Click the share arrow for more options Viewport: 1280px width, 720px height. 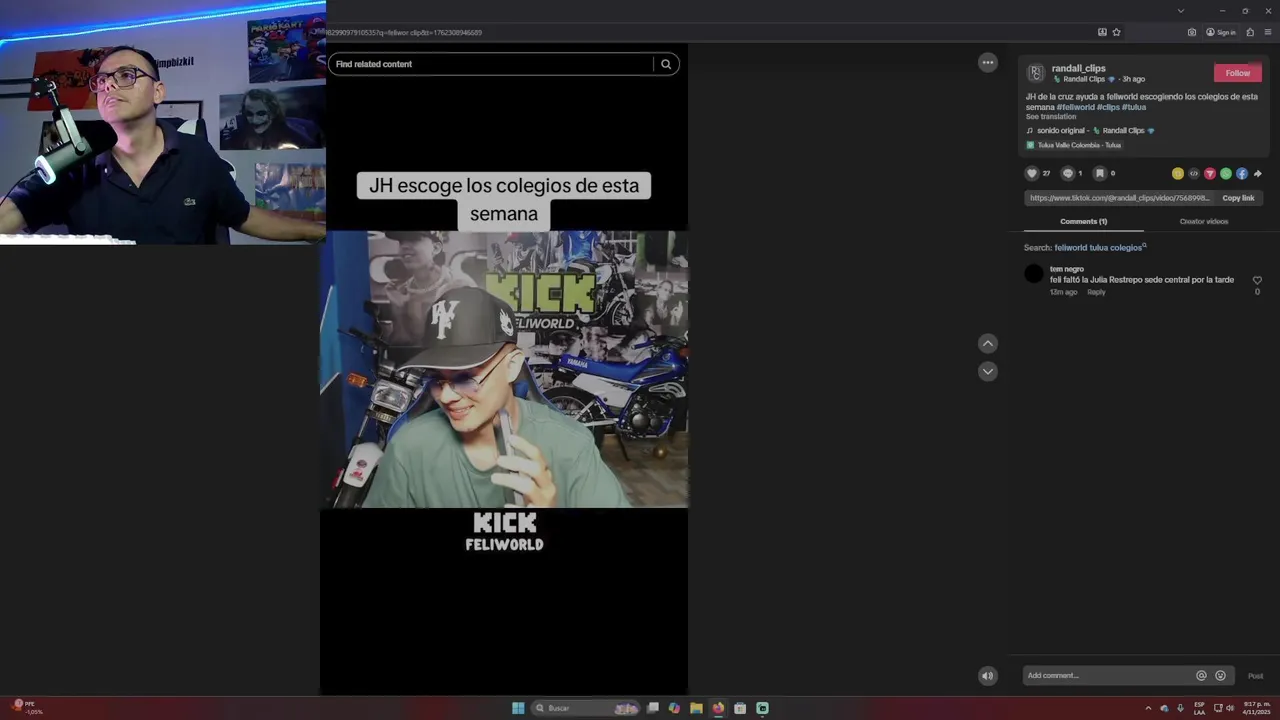(x=1257, y=173)
